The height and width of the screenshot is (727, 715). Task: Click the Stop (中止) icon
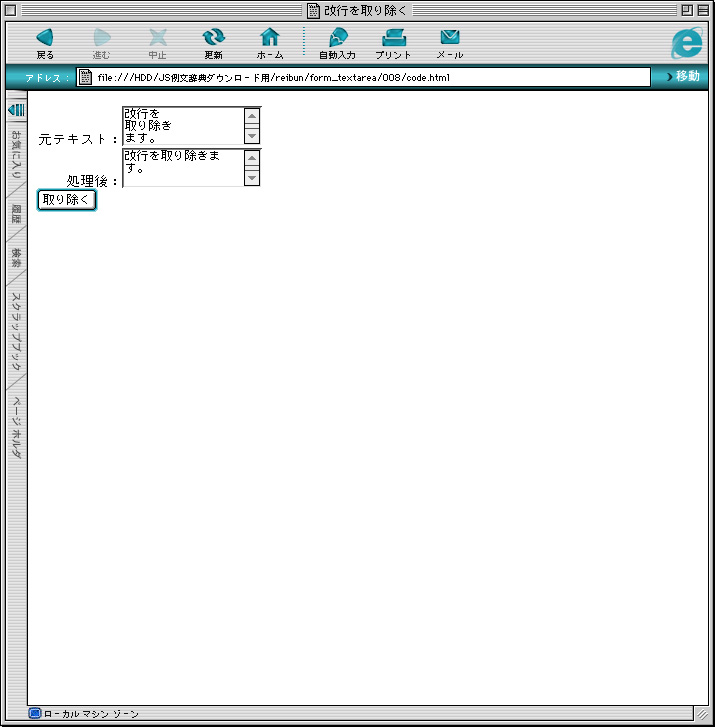click(158, 38)
